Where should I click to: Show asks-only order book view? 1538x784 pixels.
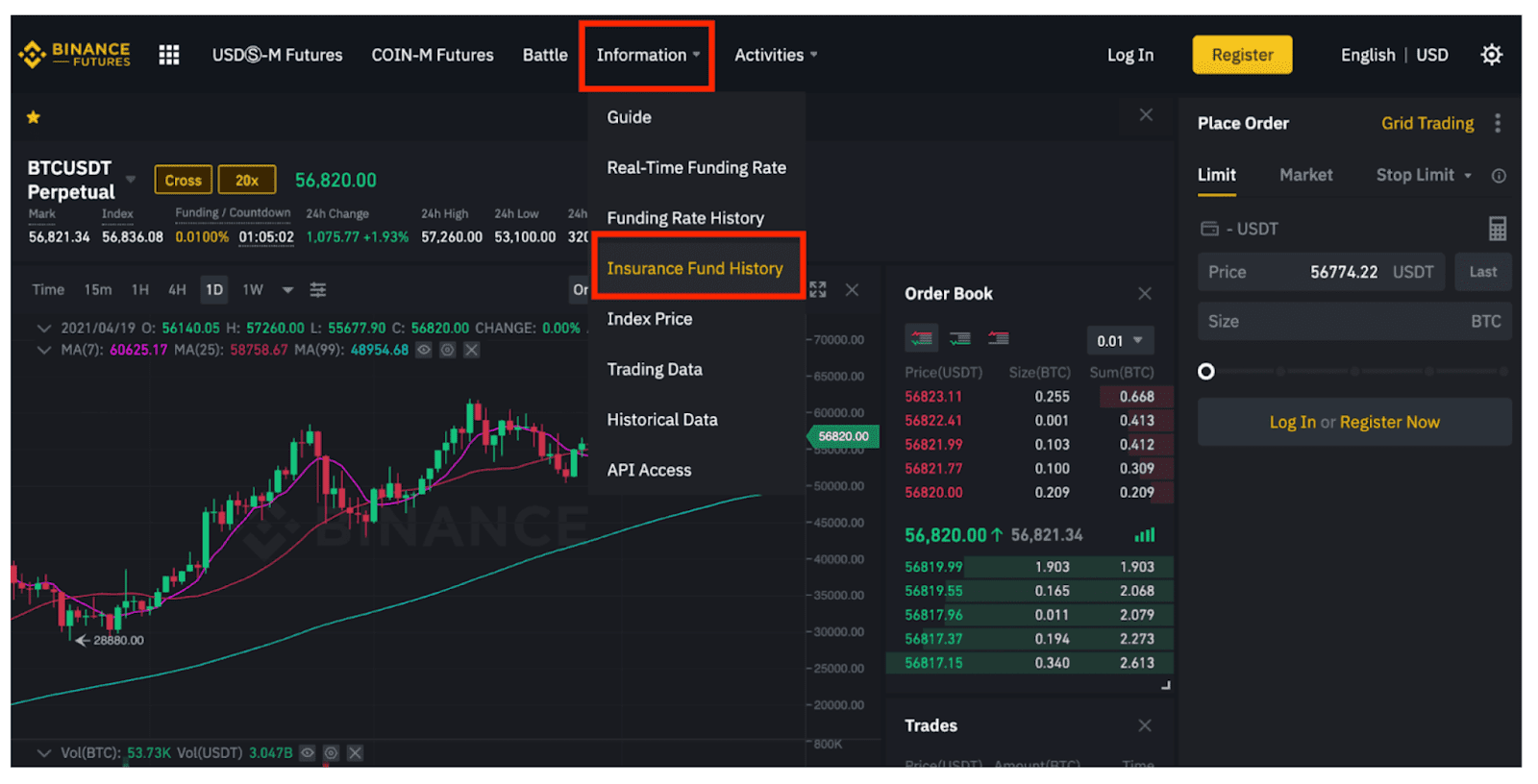998,338
